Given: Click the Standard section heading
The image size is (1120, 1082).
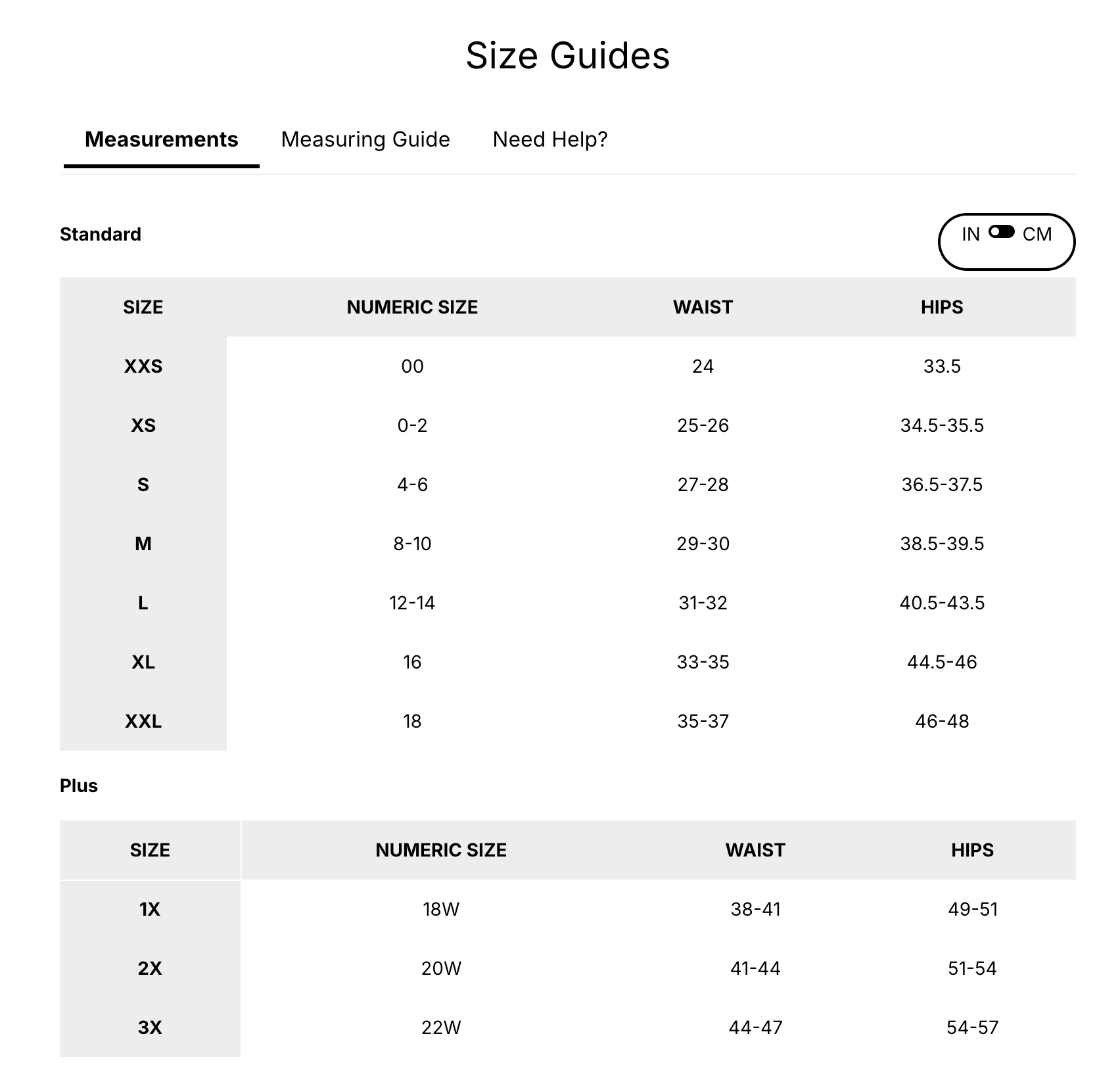Looking at the screenshot, I should (101, 234).
